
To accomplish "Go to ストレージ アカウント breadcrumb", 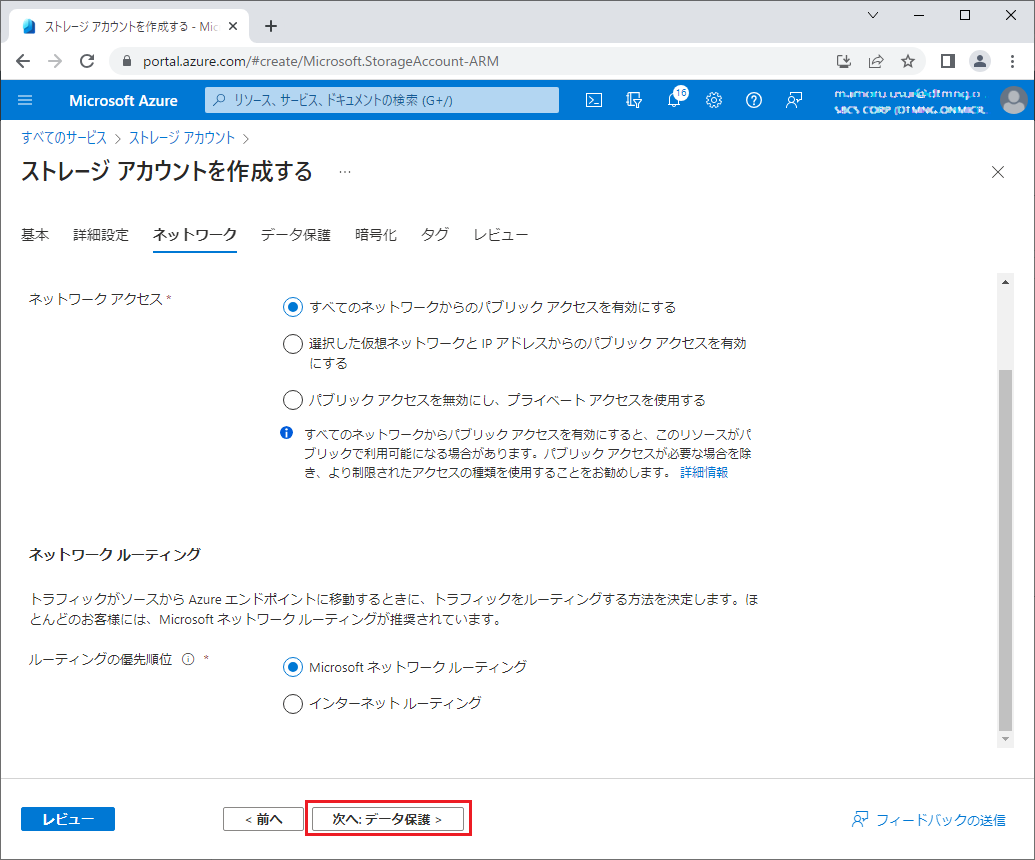I will coord(182,138).
